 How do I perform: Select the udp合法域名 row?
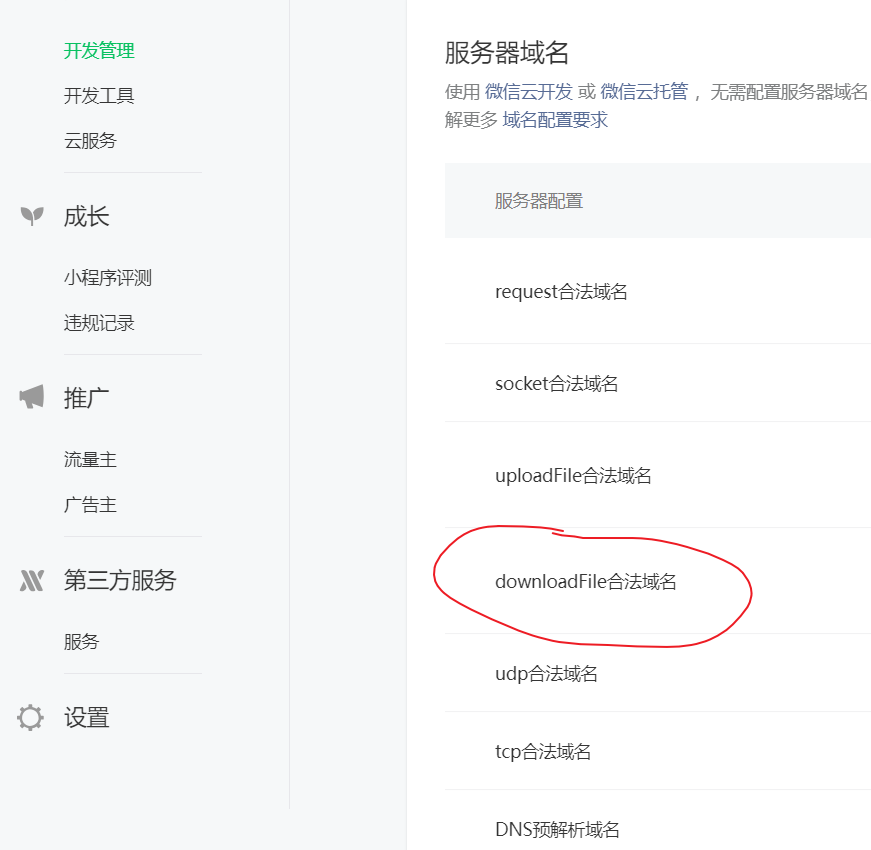pos(658,673)
